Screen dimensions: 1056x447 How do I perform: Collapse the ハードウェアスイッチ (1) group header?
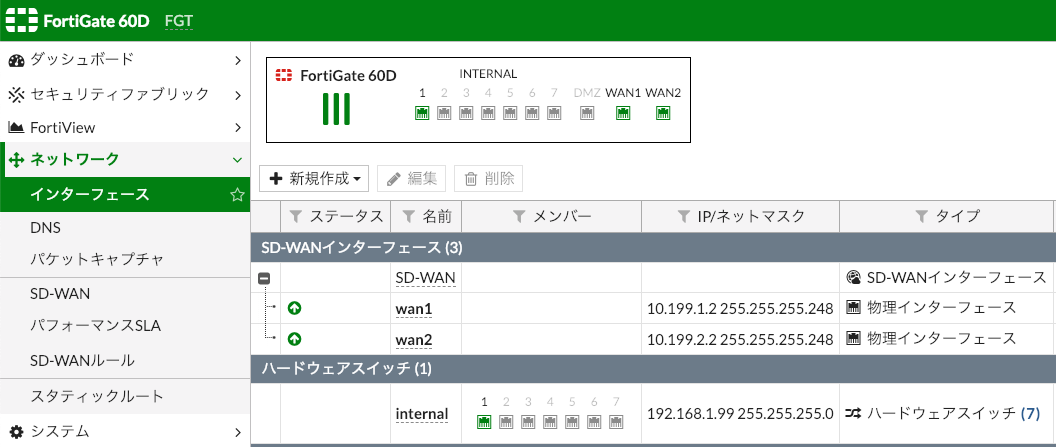pyautogui.click(x=653, y=369)
